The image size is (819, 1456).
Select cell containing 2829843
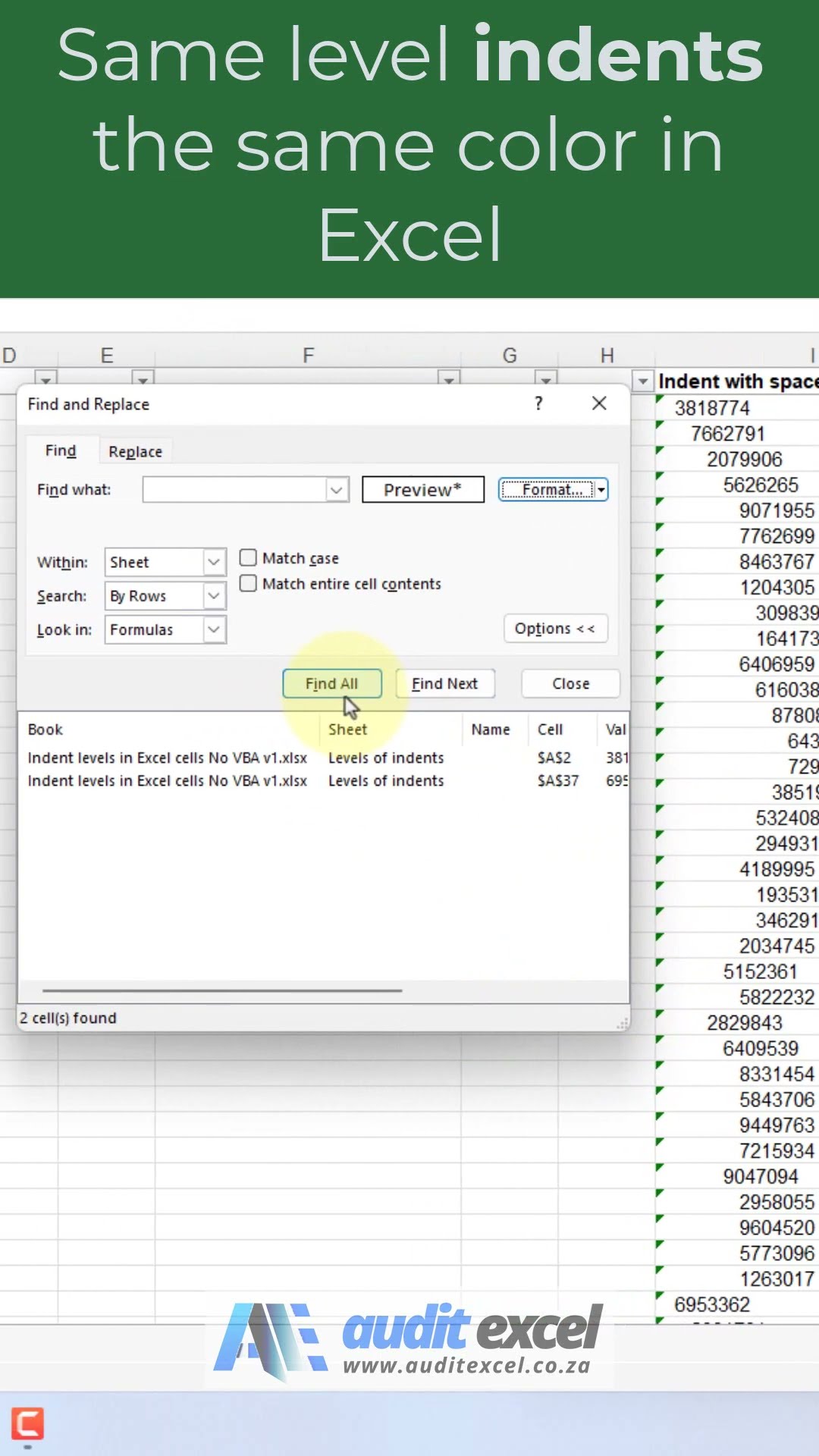click(737, 1023)
